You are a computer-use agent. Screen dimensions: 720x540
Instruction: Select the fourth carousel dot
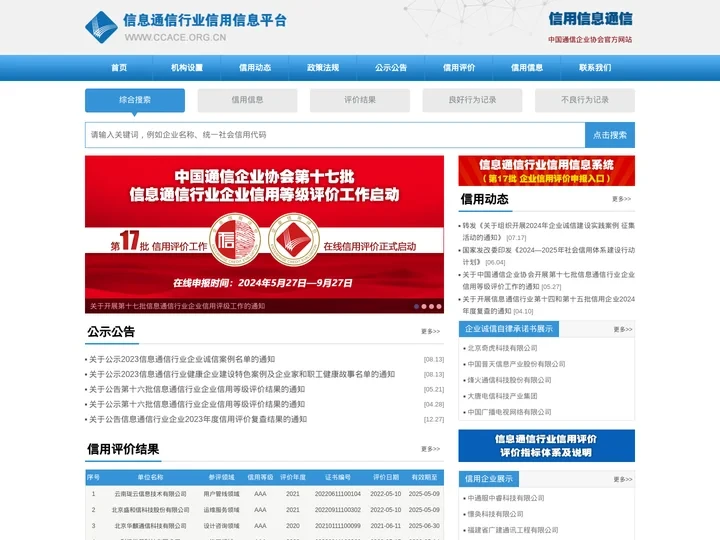439,306
